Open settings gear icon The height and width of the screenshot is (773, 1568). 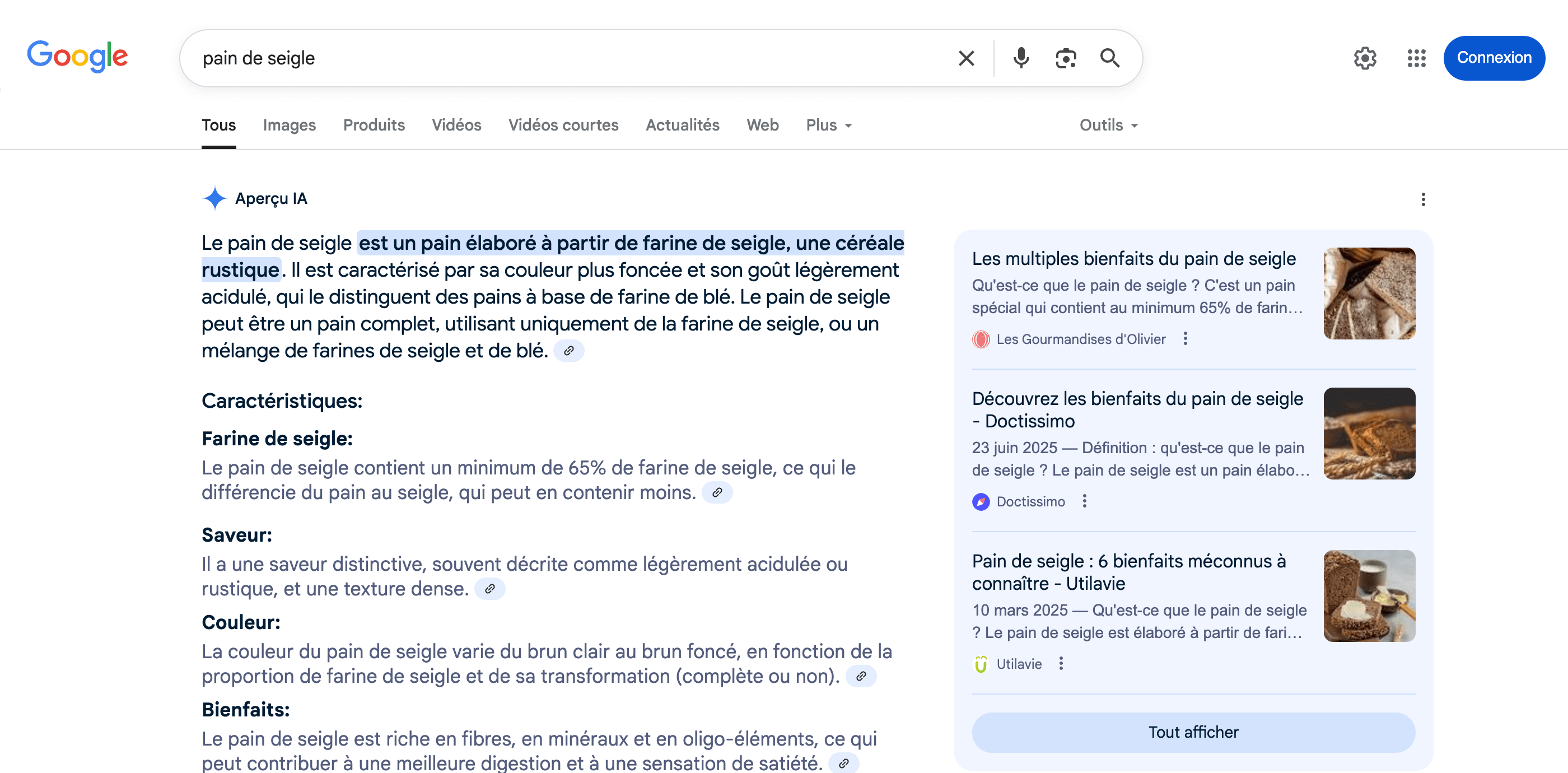pos(1365,58)
